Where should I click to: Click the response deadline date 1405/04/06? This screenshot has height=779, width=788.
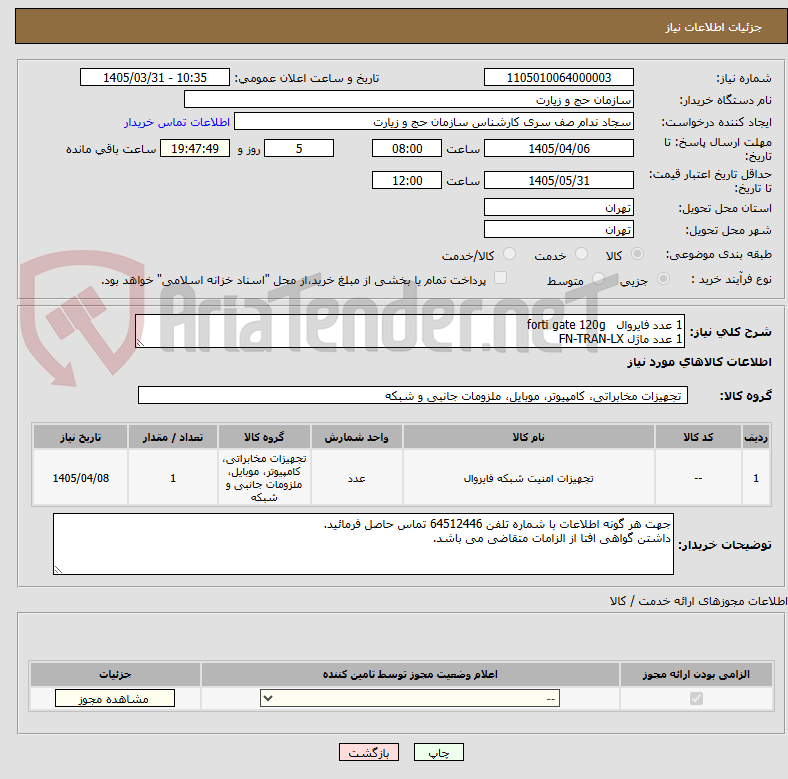click(558, 148)
